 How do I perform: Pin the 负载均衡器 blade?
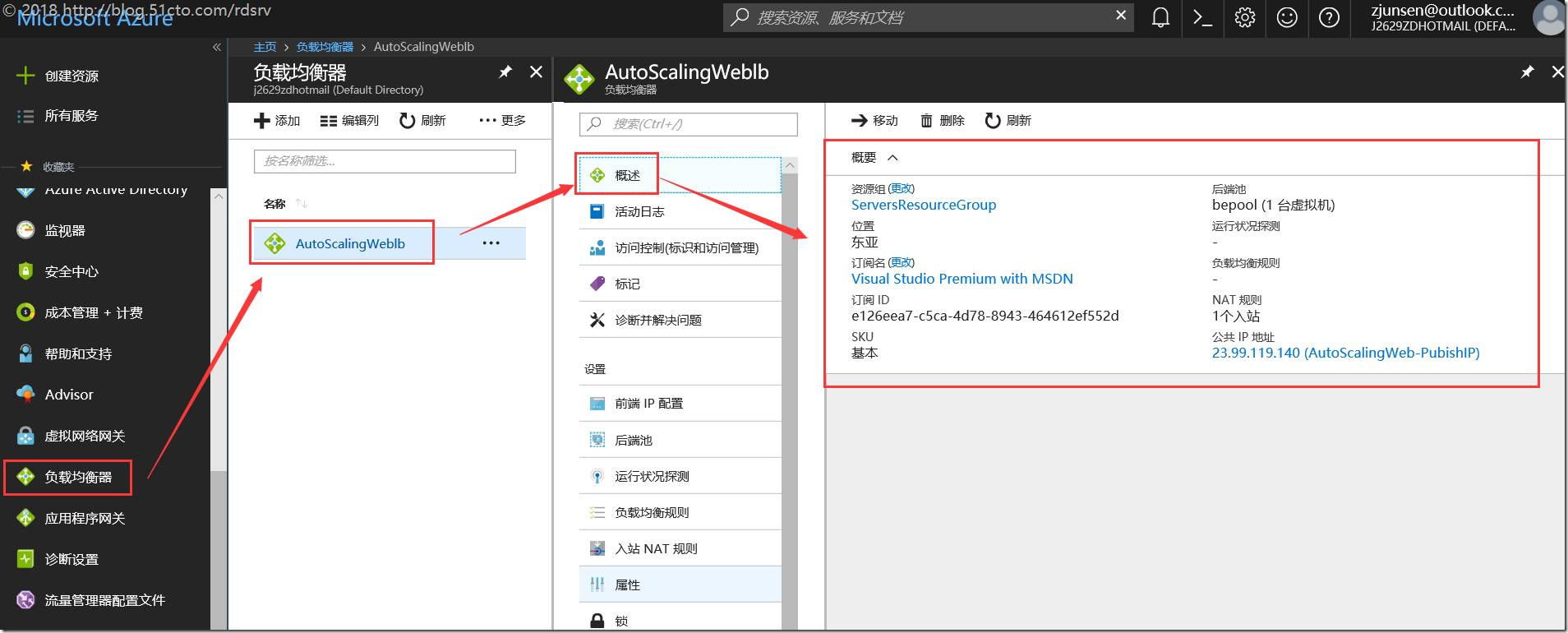(505, 72)
